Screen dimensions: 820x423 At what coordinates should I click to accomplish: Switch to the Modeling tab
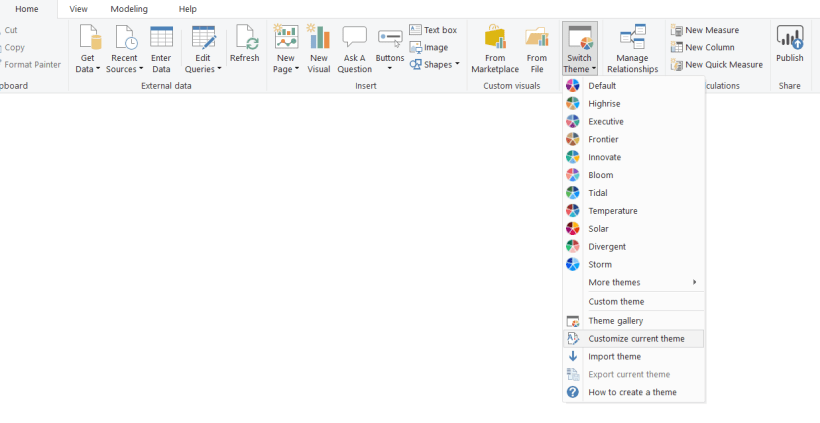(x=129, y=9)
